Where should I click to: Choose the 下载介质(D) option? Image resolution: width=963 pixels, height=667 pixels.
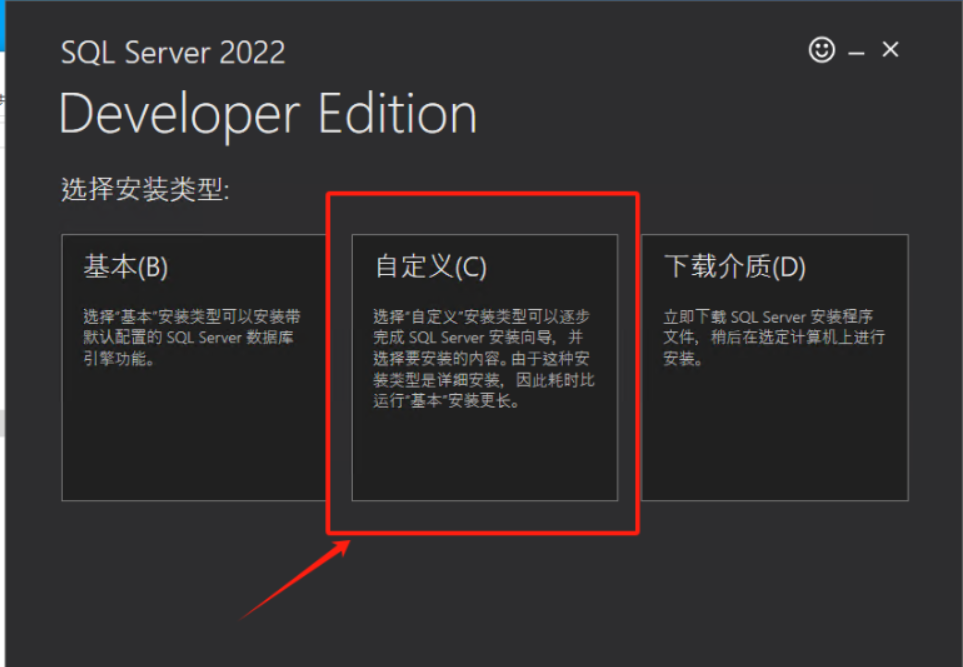point(775,367)
